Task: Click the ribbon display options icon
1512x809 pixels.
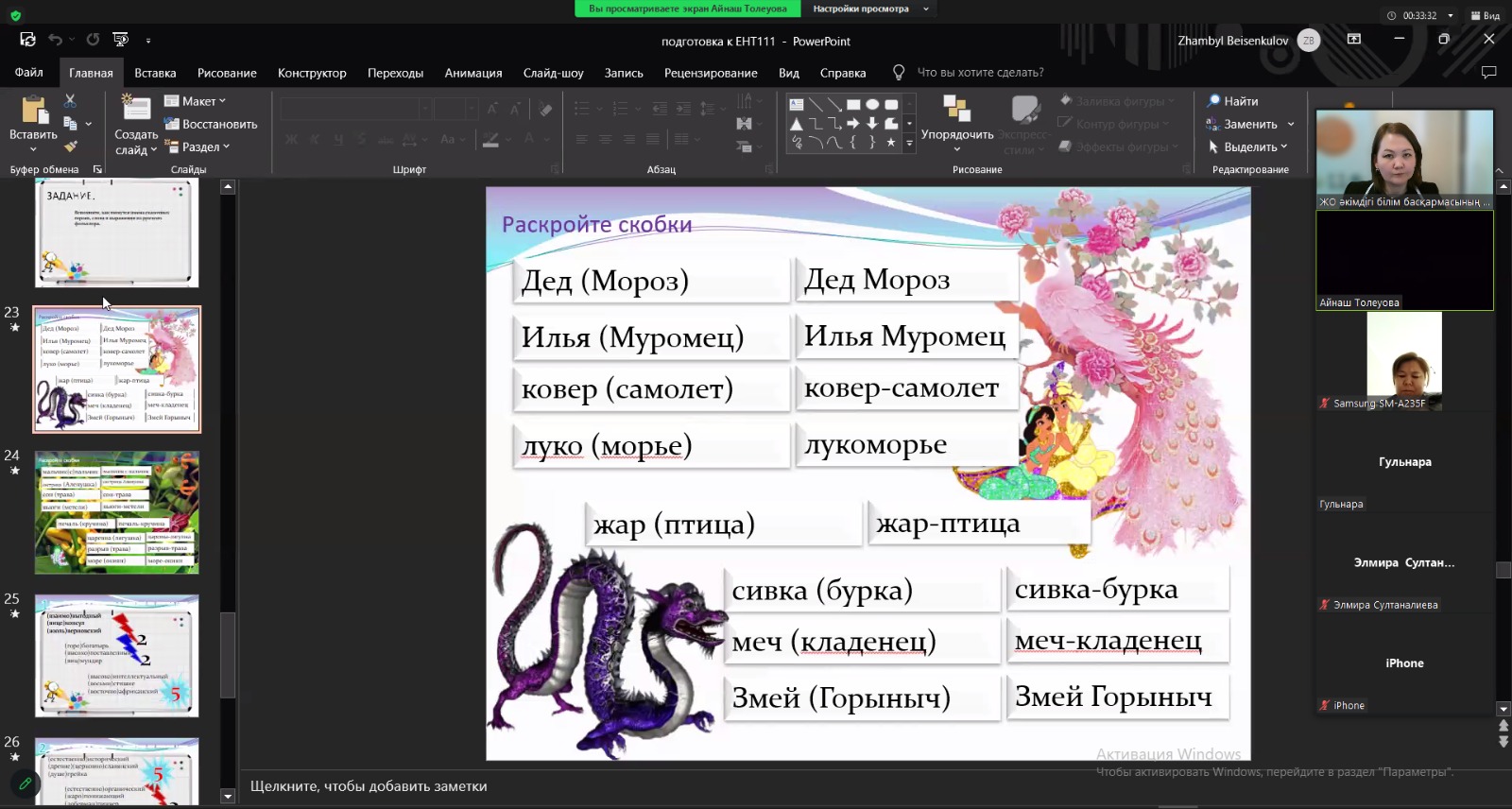Action: click(1354, 39)
